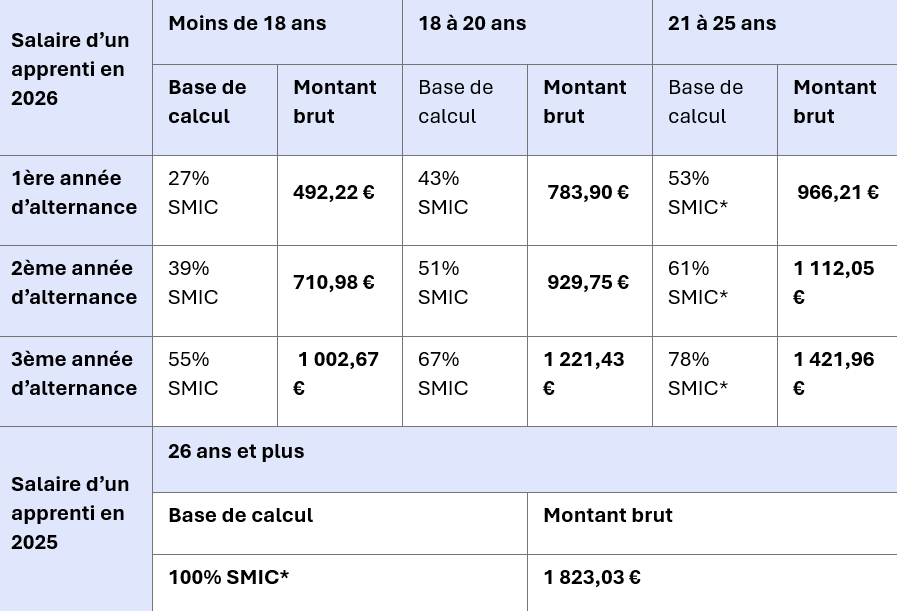The image size is (897, 611).
Task: Click the 966,21 € amount cell
Action: click(838, 193)
